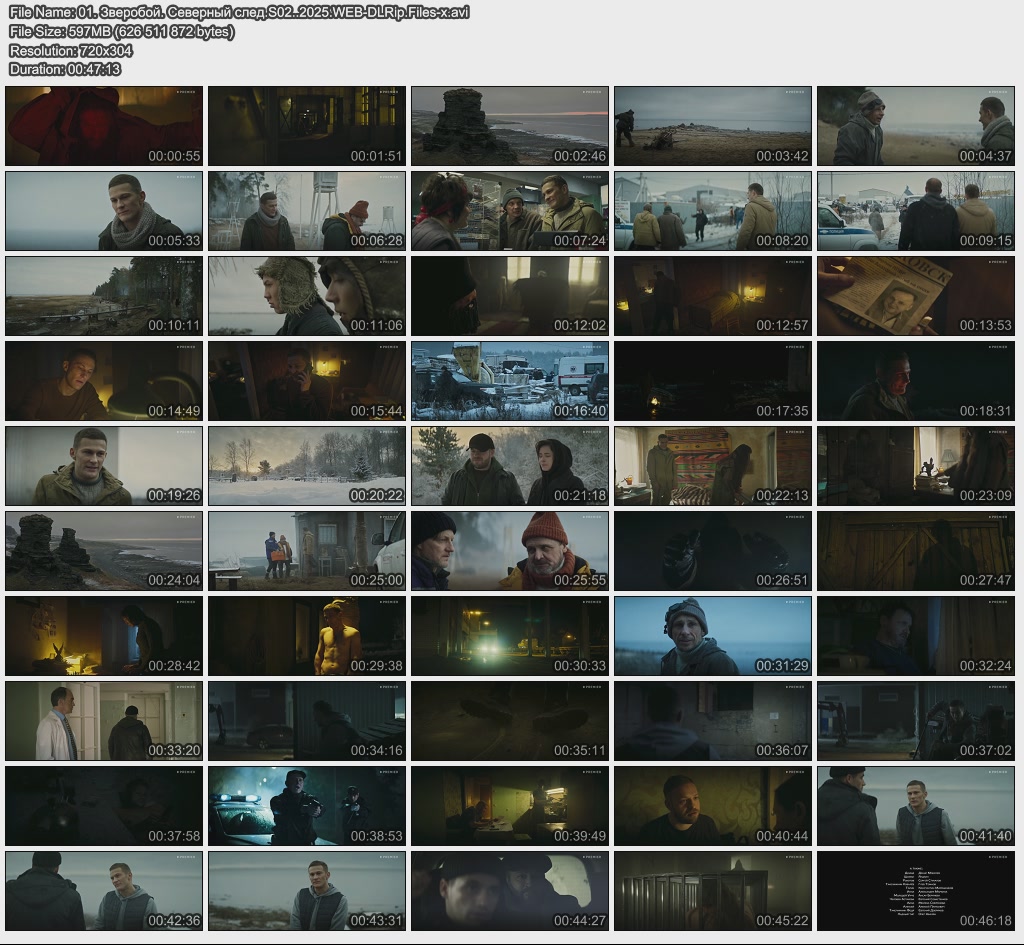Click the police car frame at 00:08:20

click(x=713, y=211)
